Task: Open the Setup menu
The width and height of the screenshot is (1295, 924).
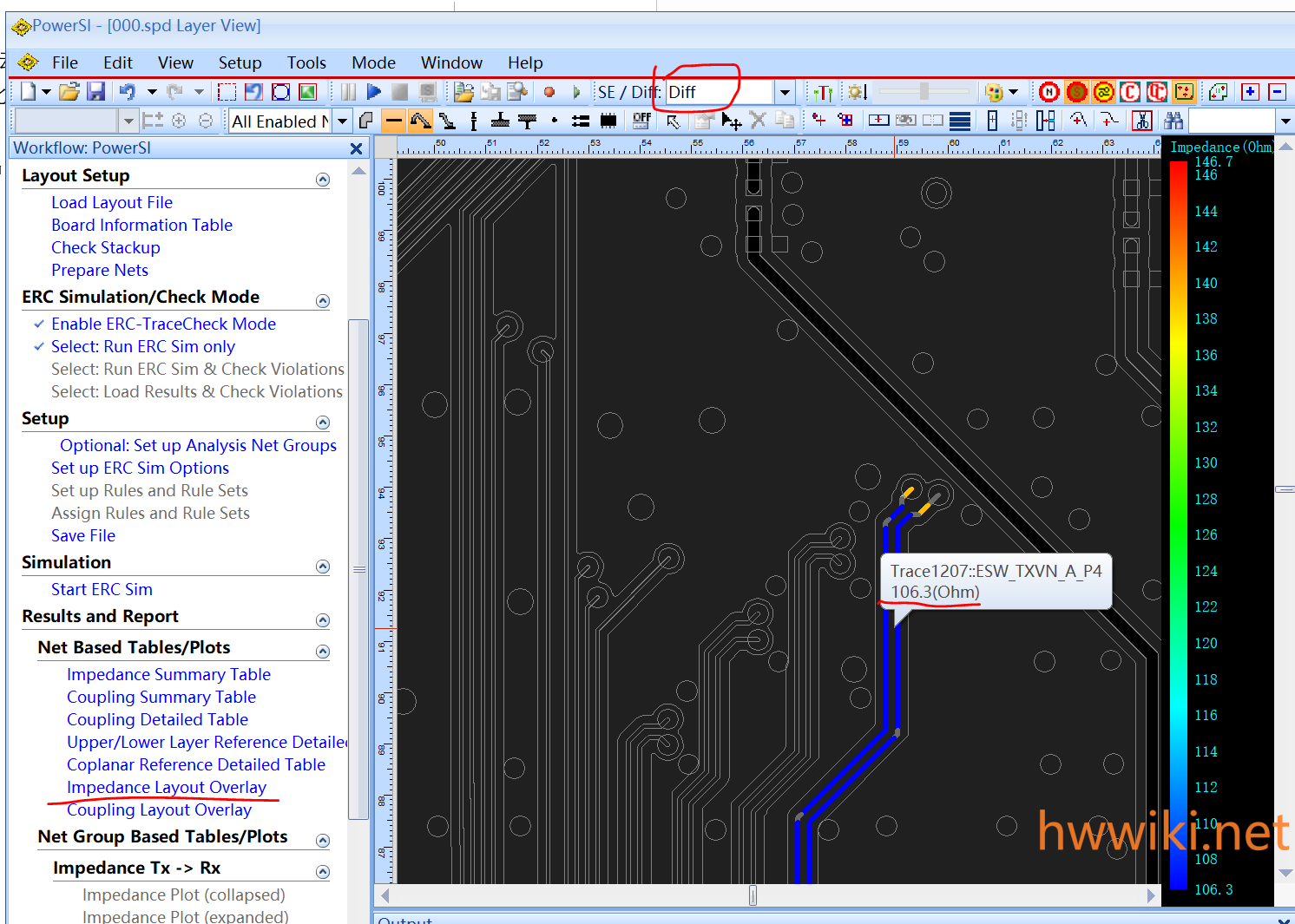Action: (240, 62)
